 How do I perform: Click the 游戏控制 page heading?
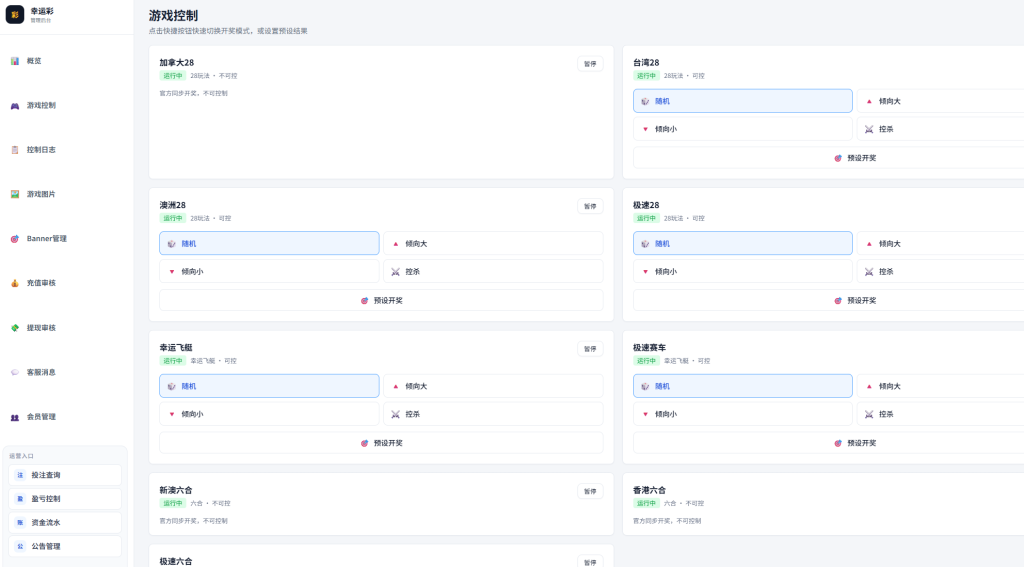(173, 15)
